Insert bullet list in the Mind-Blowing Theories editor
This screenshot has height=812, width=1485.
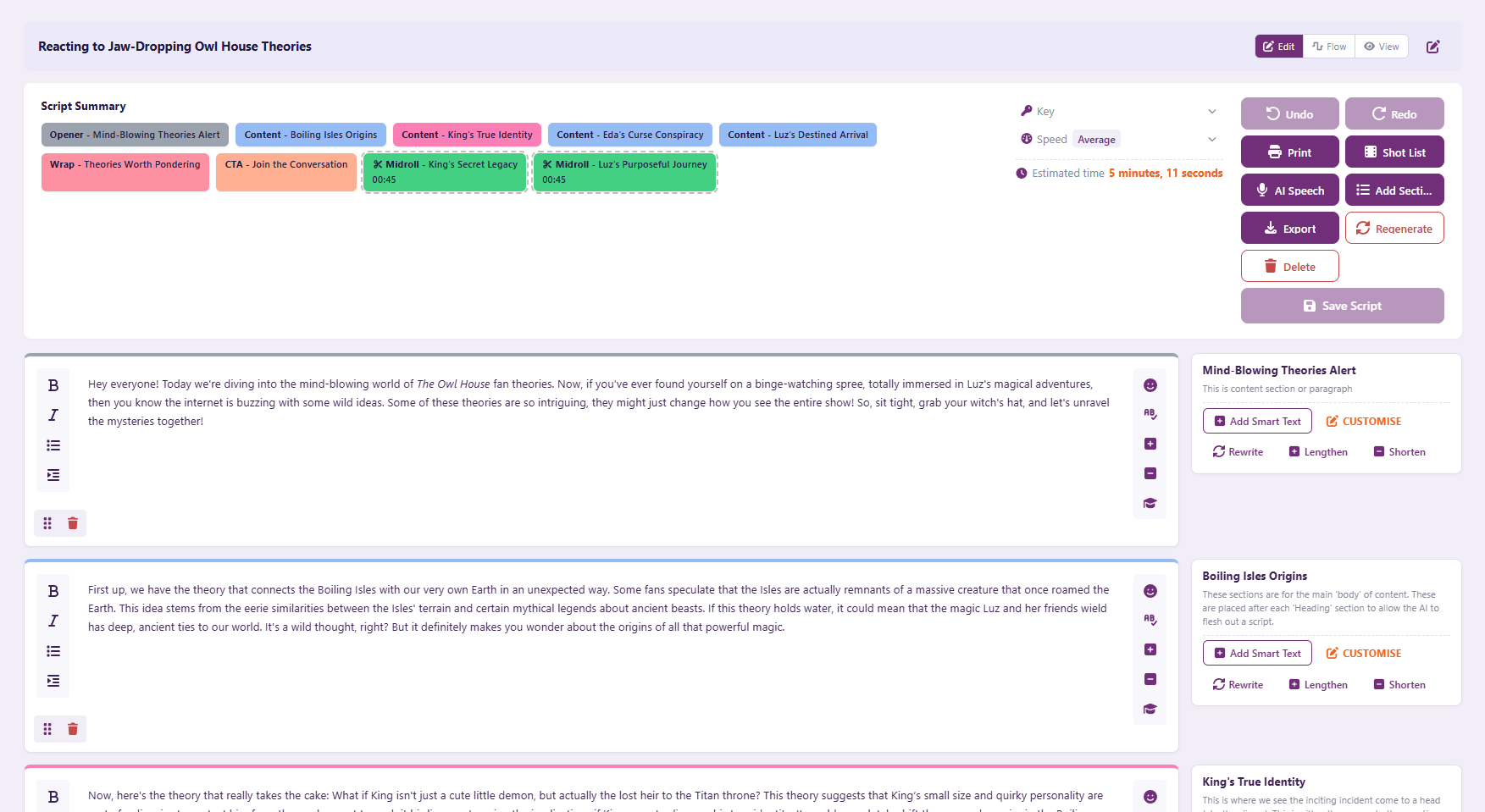pyautogui.click(x=53, y=445)
